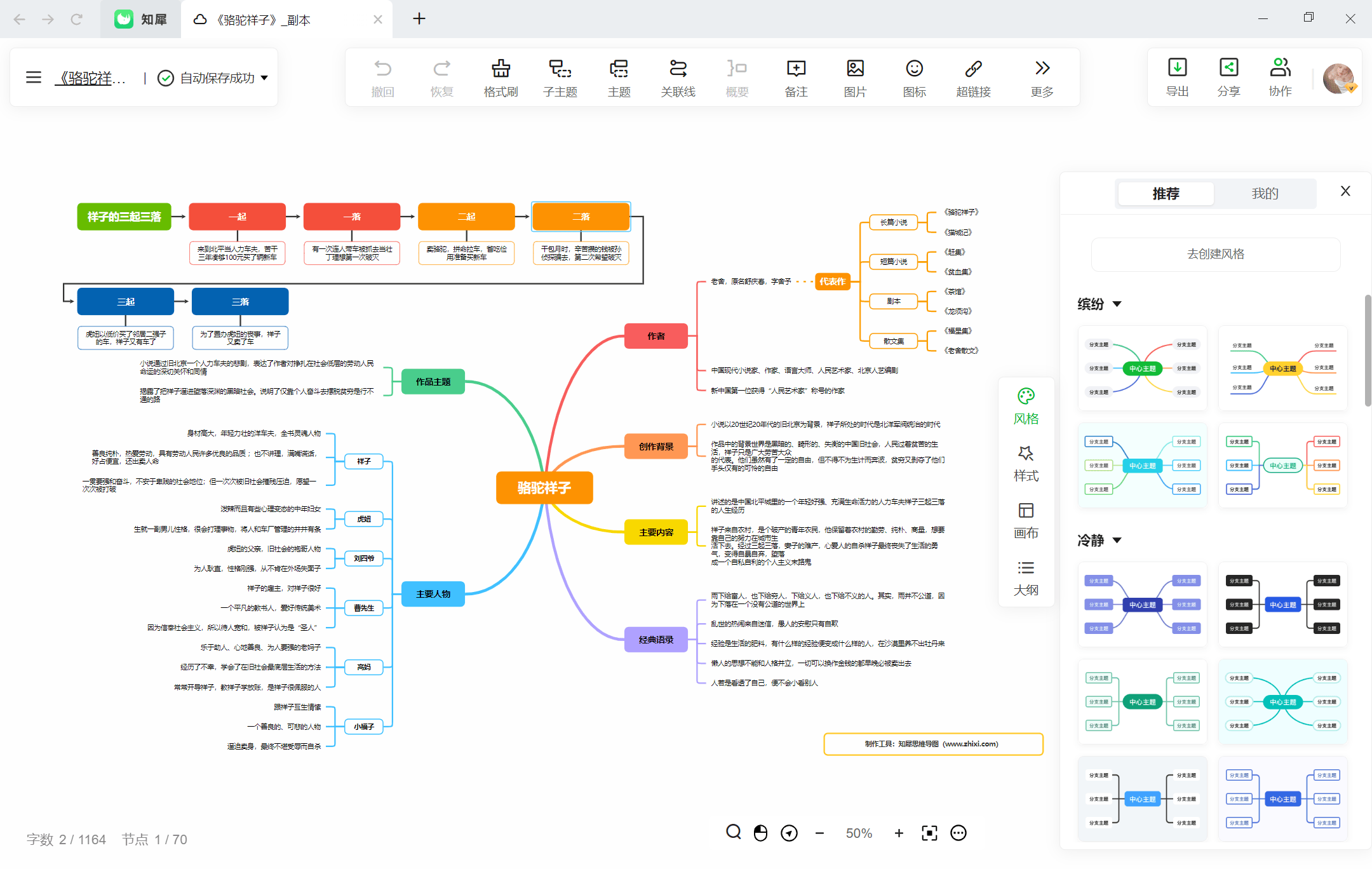Apply the 缤纷 outlined center theme
Image resolution: width=1372 pixels, height=869 pixels.
click(x=1282, y=465)
